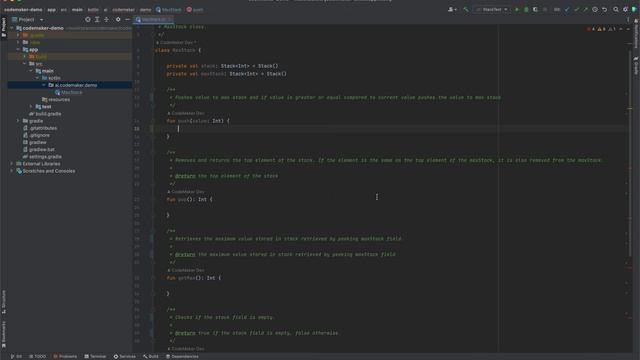Click the fold toggle beside fun push line
This screenshot has height=360, width=640.
pyautogui.click(x=152, y=121)
